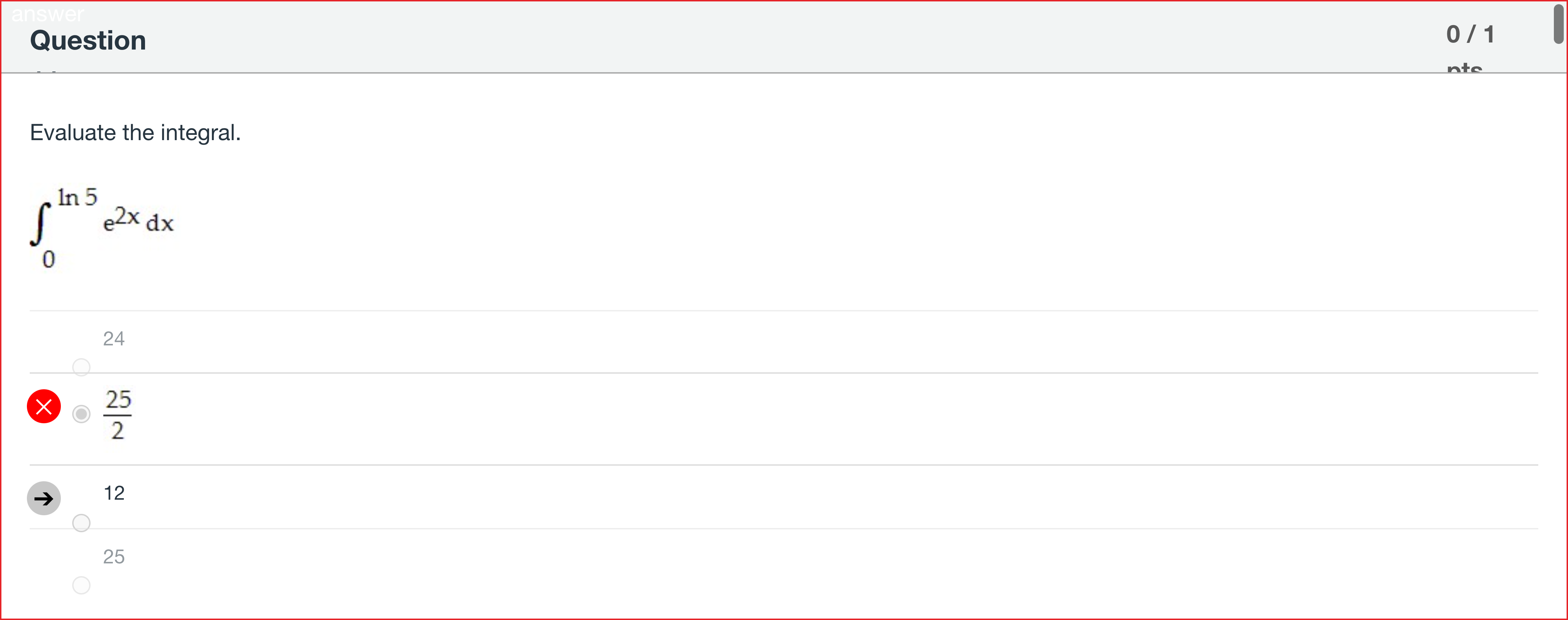Screen dimensions: 1568x620
Task: Click the answer text "12"
Action: click(114, 493)
